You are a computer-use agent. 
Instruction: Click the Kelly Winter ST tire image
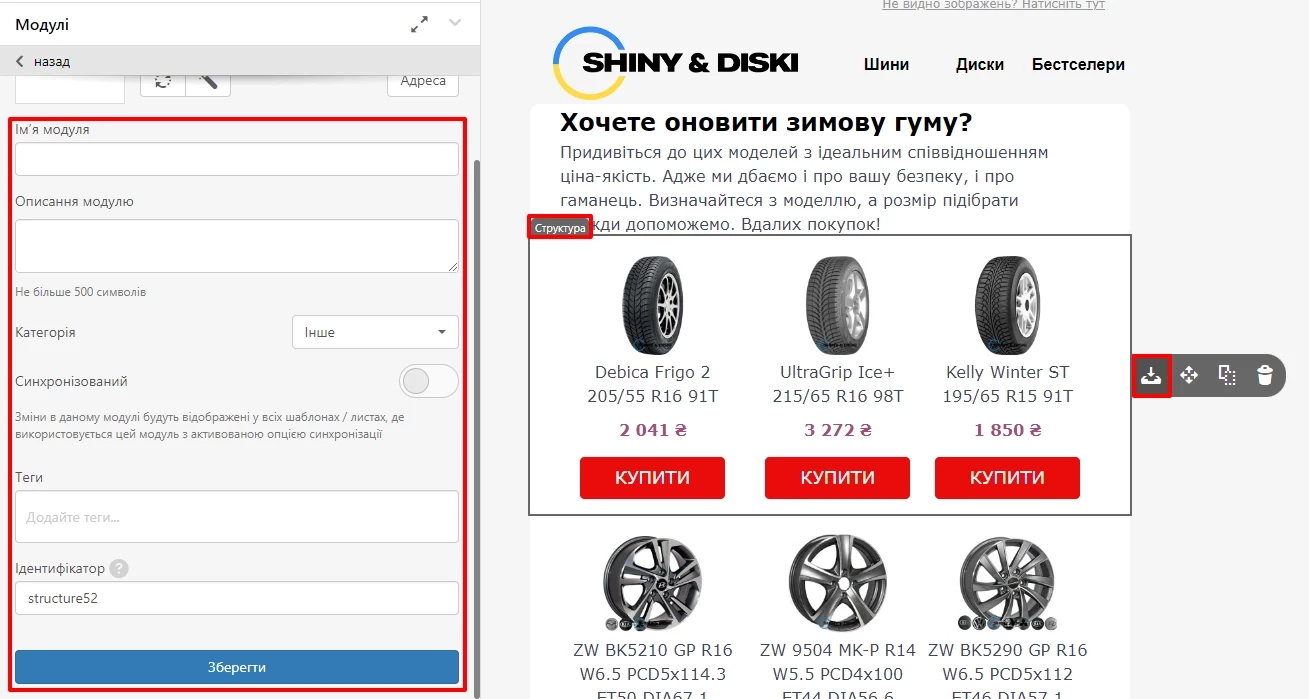tap(1007, 305)
